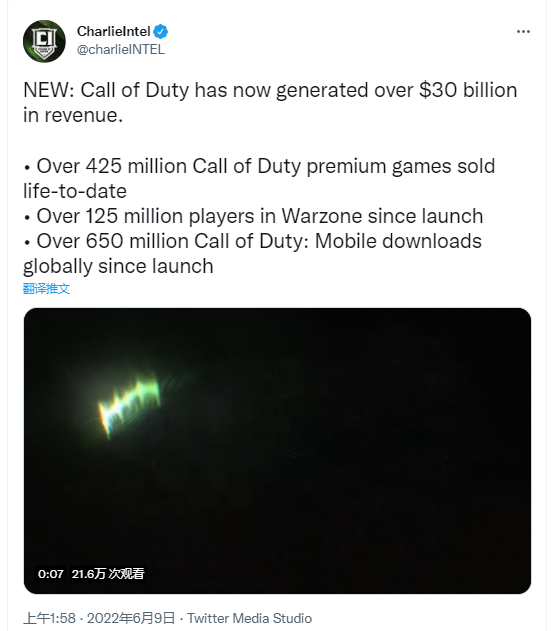Screen dimensions: 551x631
Task: Click the "globally since launch" text line
Action: point(118,266)
